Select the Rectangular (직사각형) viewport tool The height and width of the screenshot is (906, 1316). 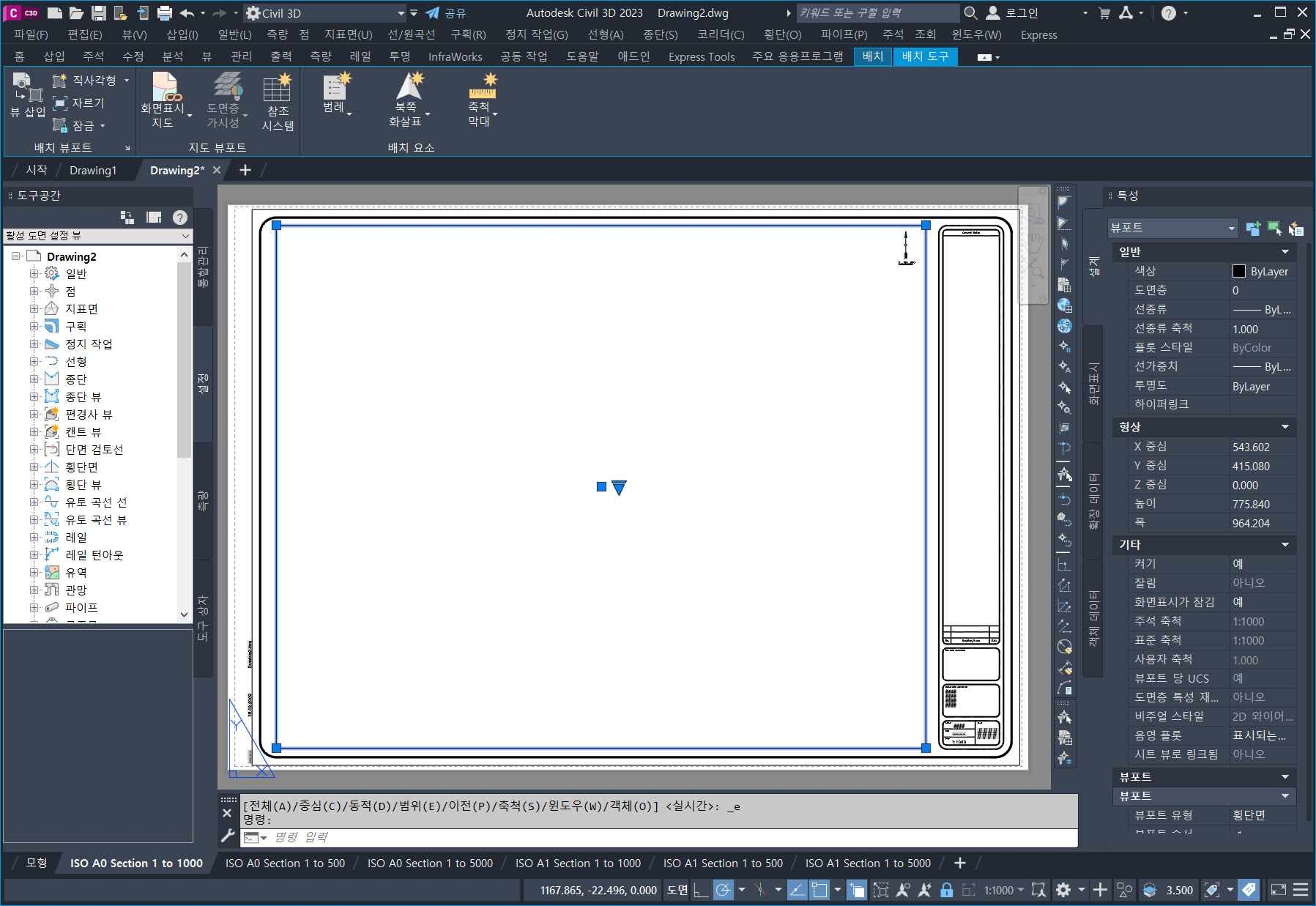click(85, 81)
